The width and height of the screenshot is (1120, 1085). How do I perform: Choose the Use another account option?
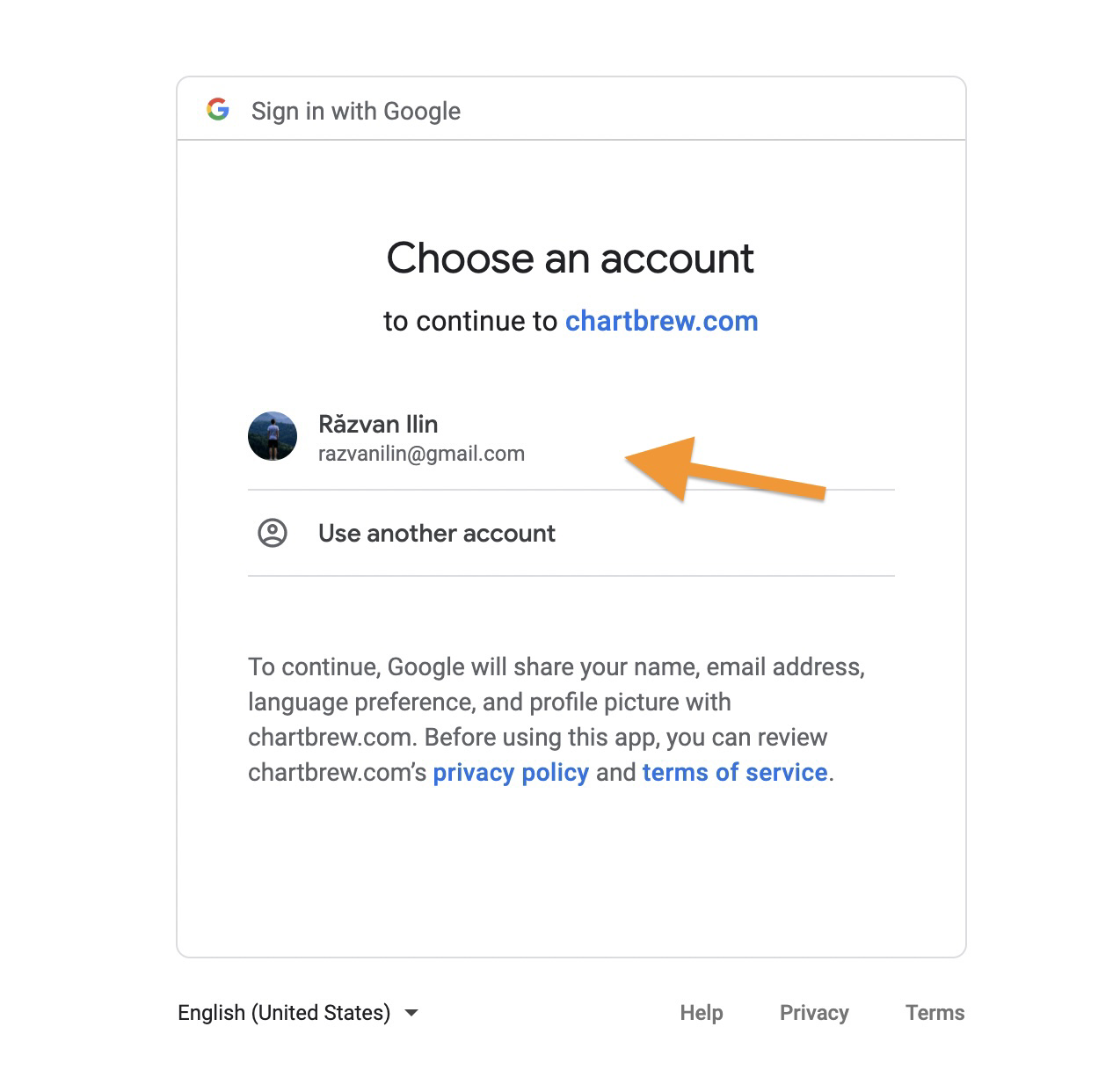pyautogui.click(x=571, y=533)
